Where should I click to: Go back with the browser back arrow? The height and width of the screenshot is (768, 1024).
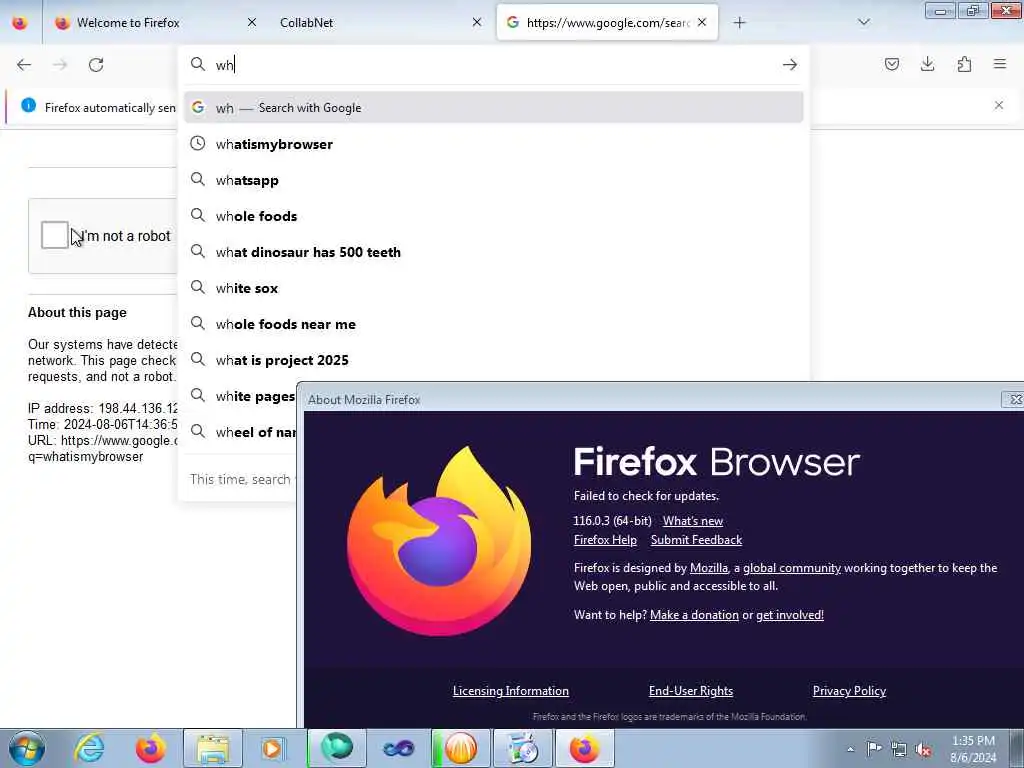pyautogui.click(x=24, y=65)
